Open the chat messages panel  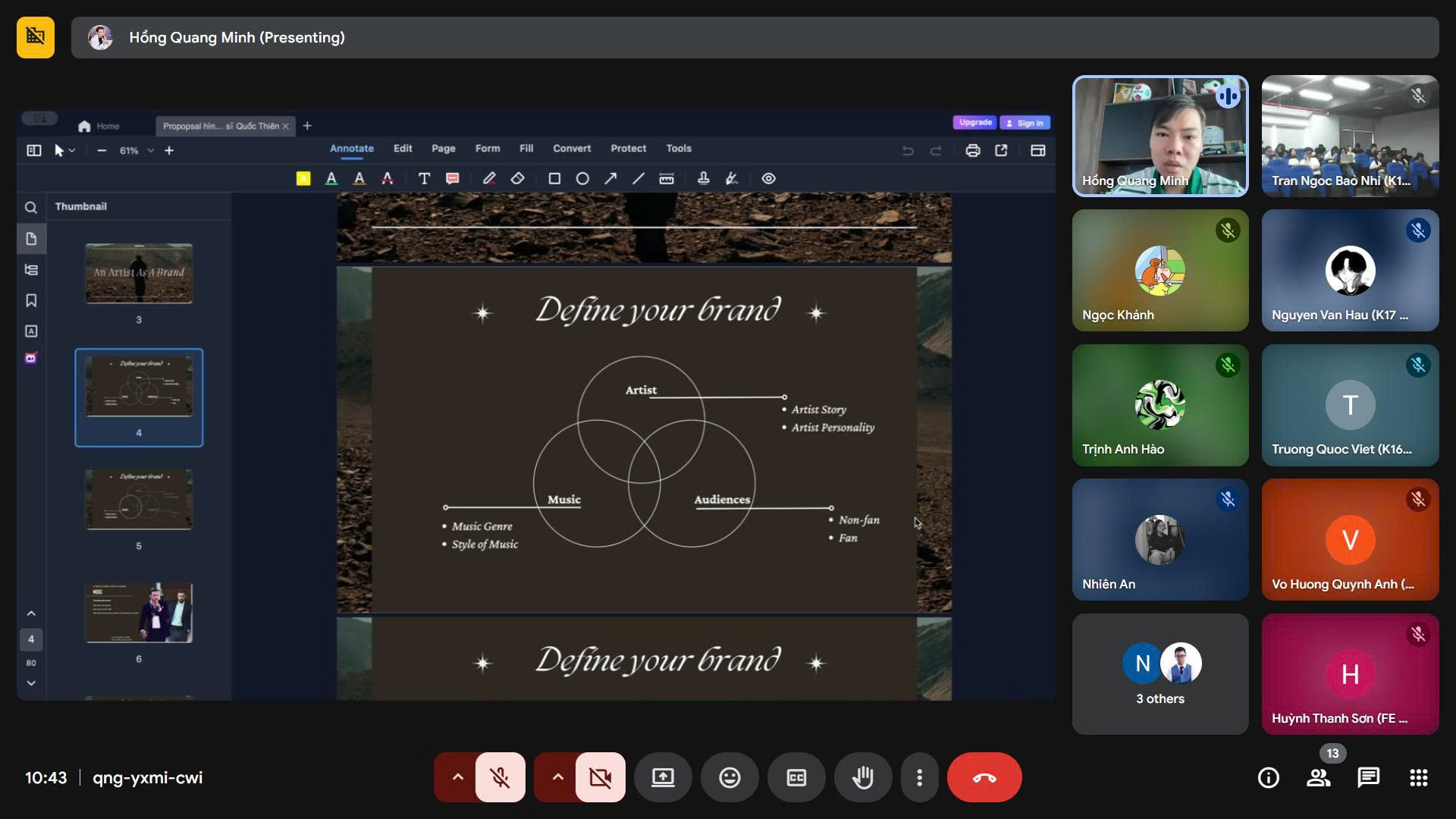[x=1368, y=777]
